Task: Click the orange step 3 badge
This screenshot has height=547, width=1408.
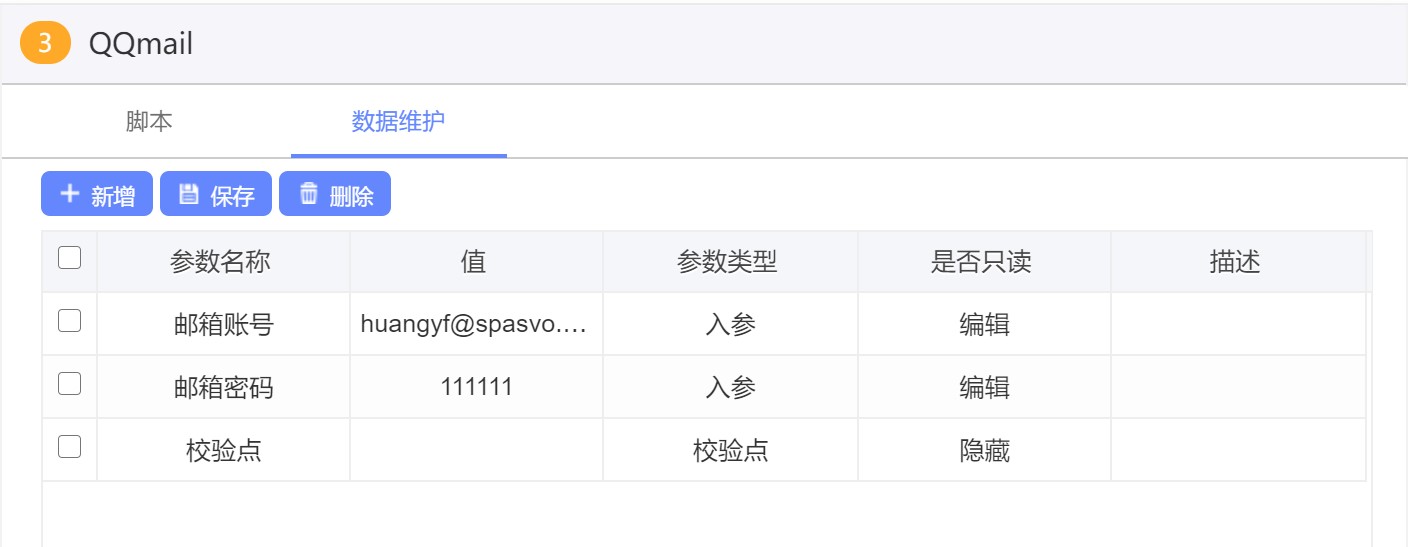Action: [45, 43]
